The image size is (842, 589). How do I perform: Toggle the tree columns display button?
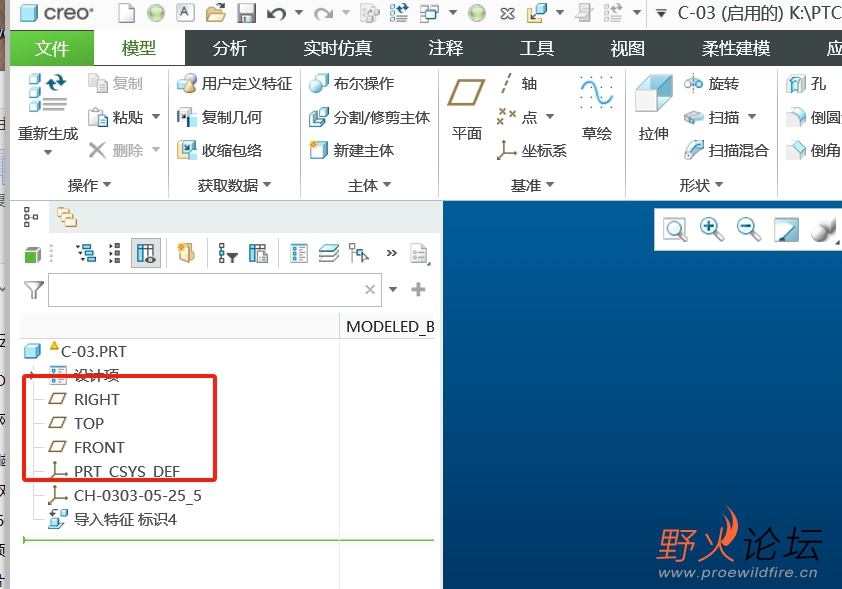pos(146,253)
